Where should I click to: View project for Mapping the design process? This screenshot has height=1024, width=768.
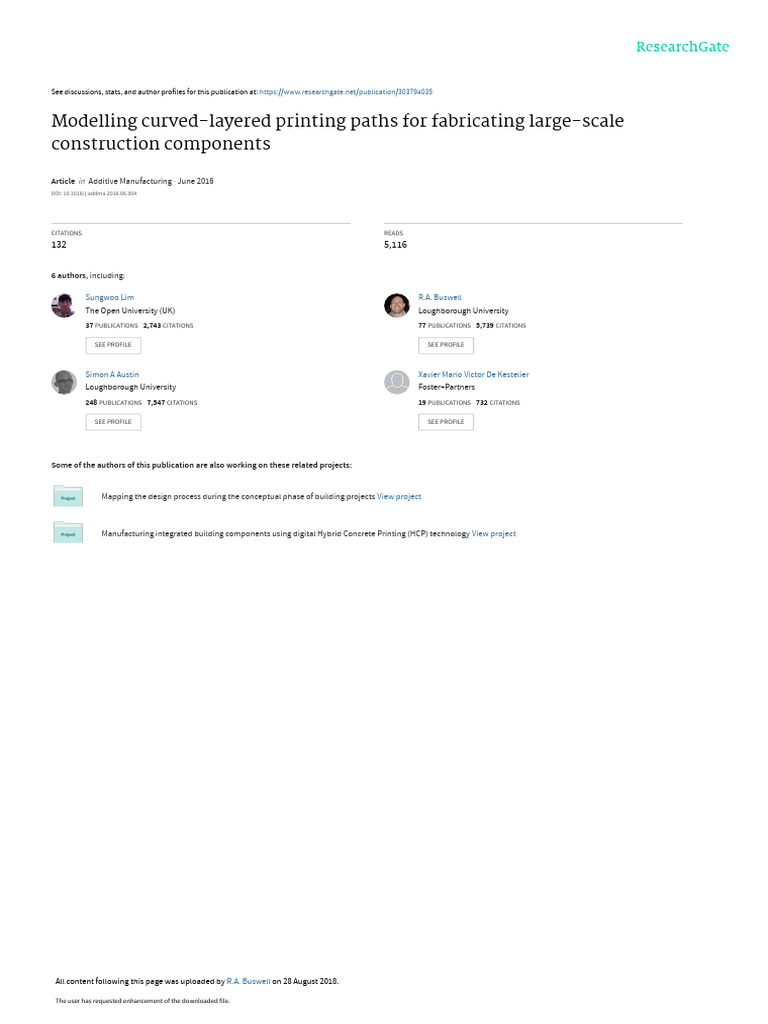click(399, 496)
